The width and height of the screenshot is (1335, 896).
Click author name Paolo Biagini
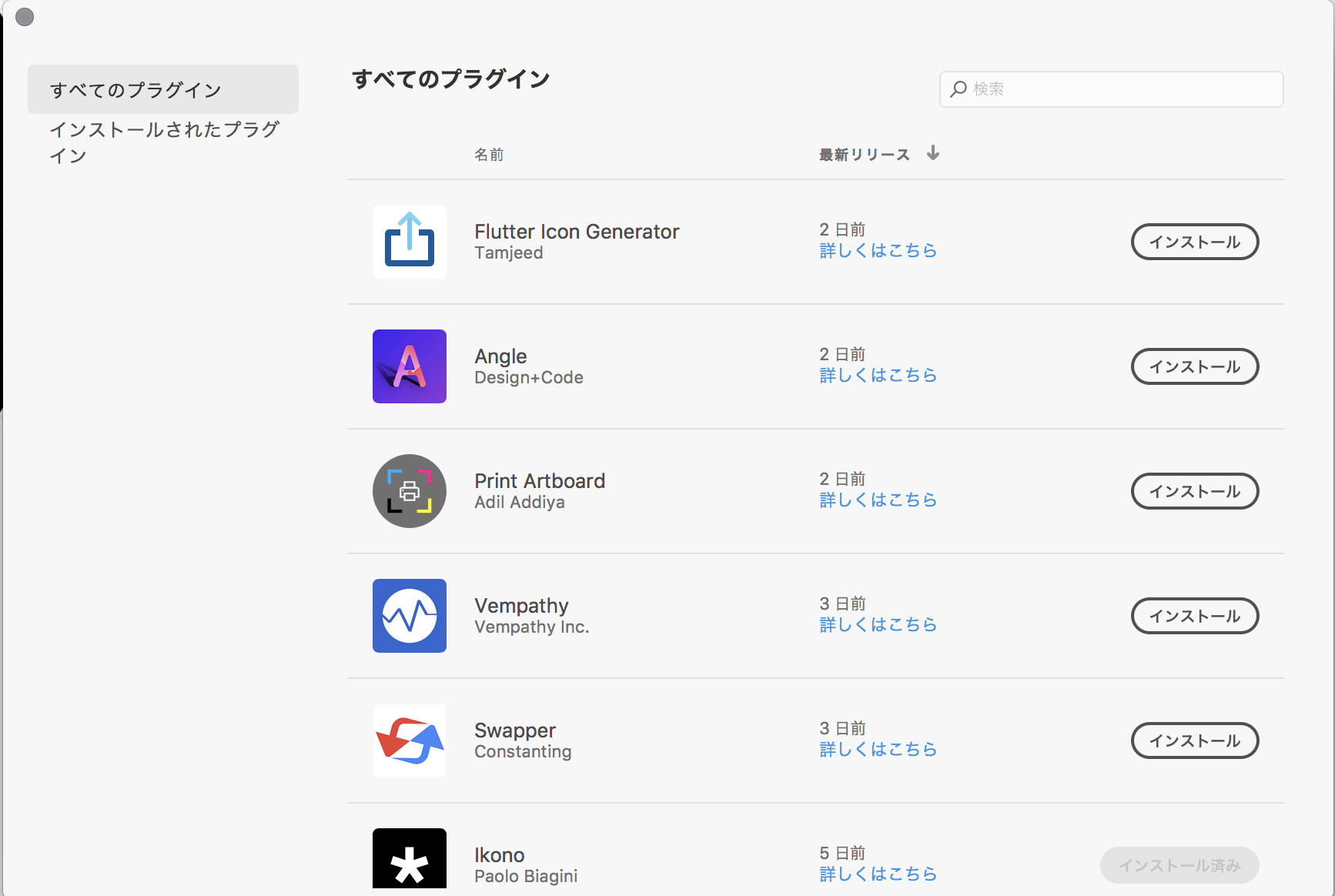[x=526, y=877]
